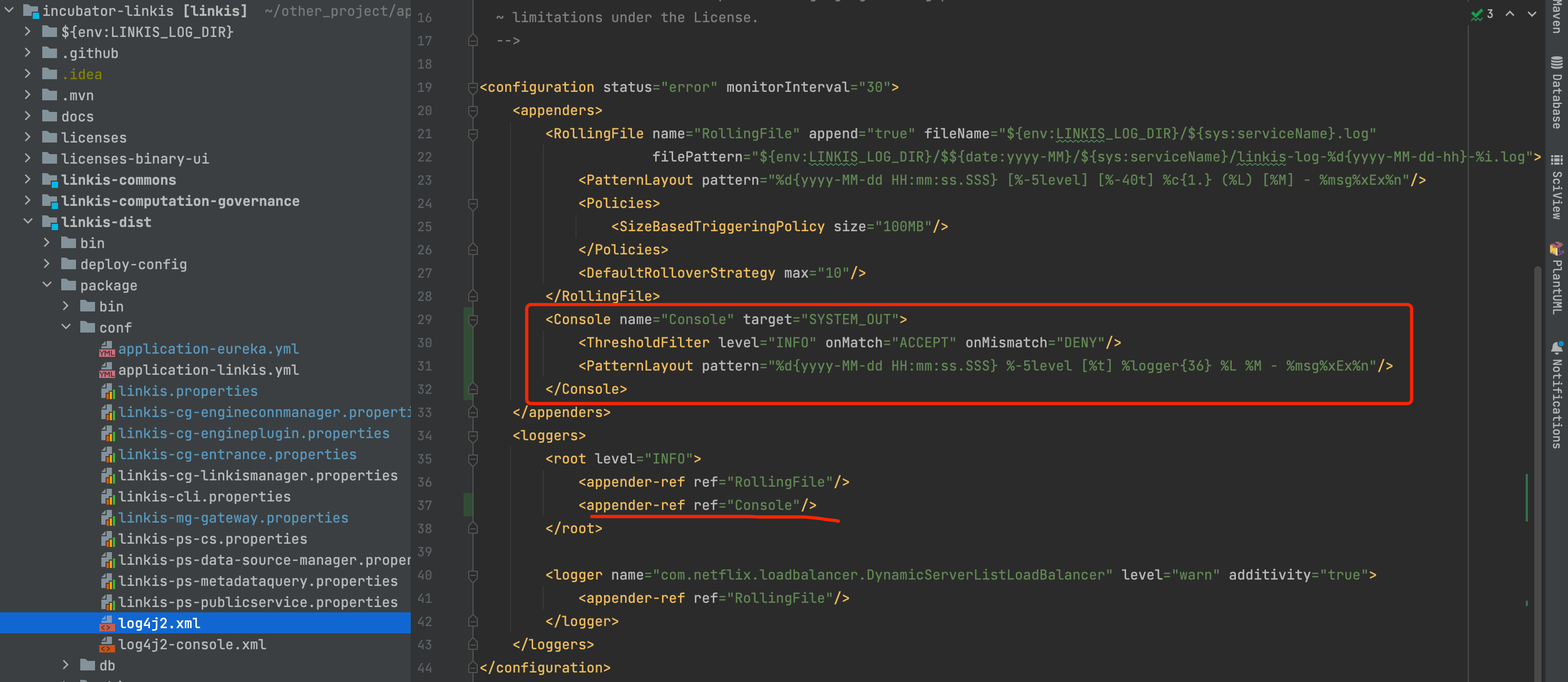
Task: Collapse the configuration element using its gutter fold marker
Action: (x=473, y=87)
